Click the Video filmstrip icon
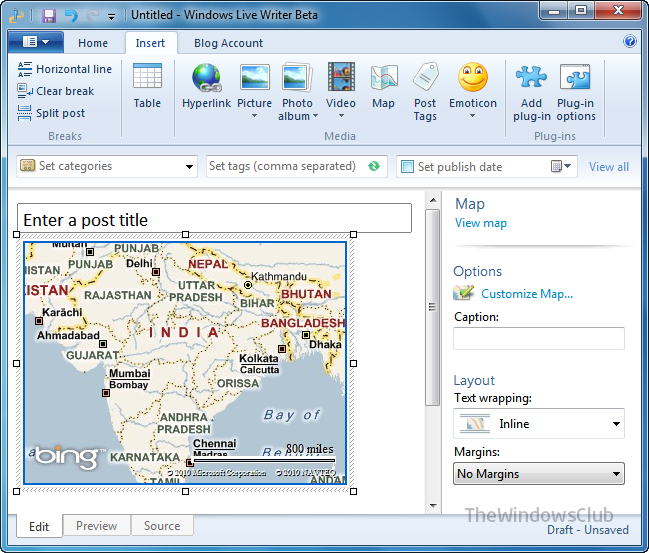 point(341,77)
